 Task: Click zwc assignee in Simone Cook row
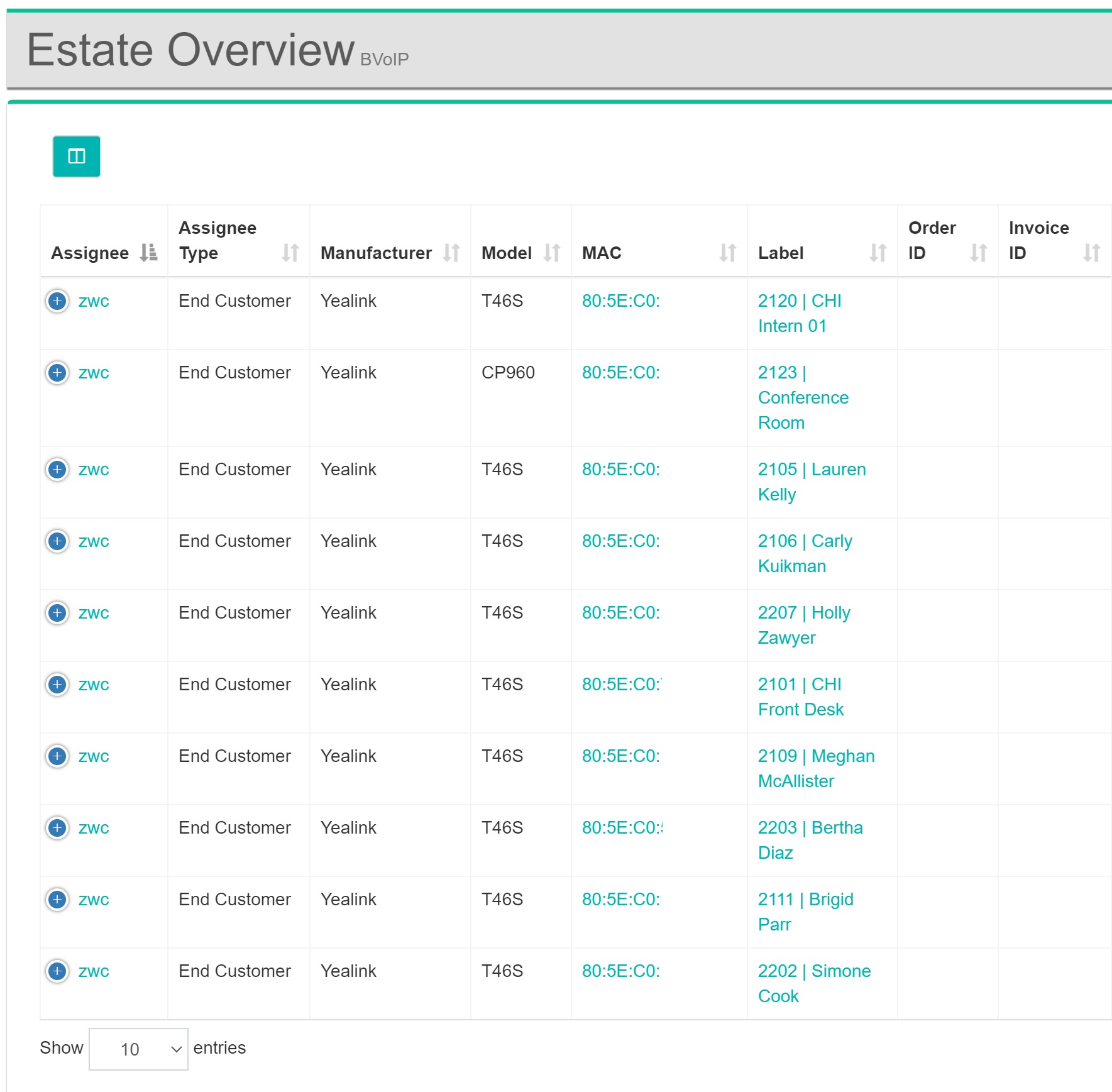coord(94,971)
